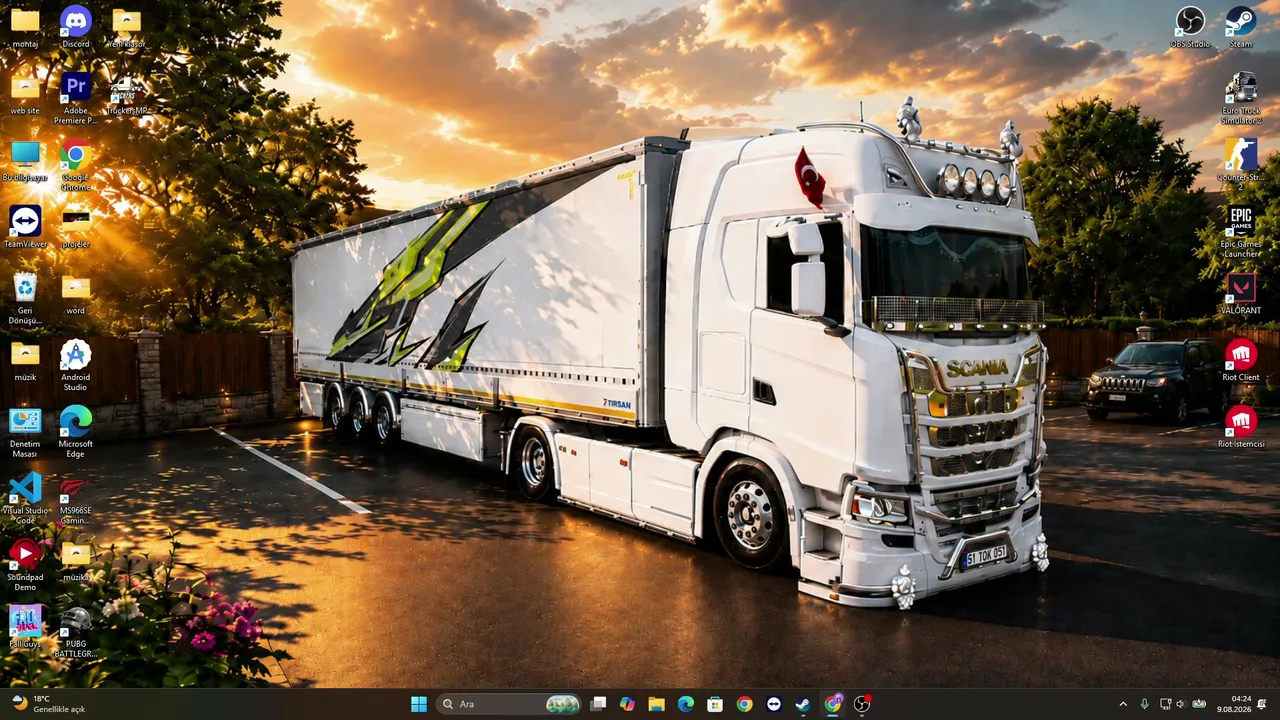Open the Windows Start menu
Viewport: 1280px width, 720px height.
(419, 704)
